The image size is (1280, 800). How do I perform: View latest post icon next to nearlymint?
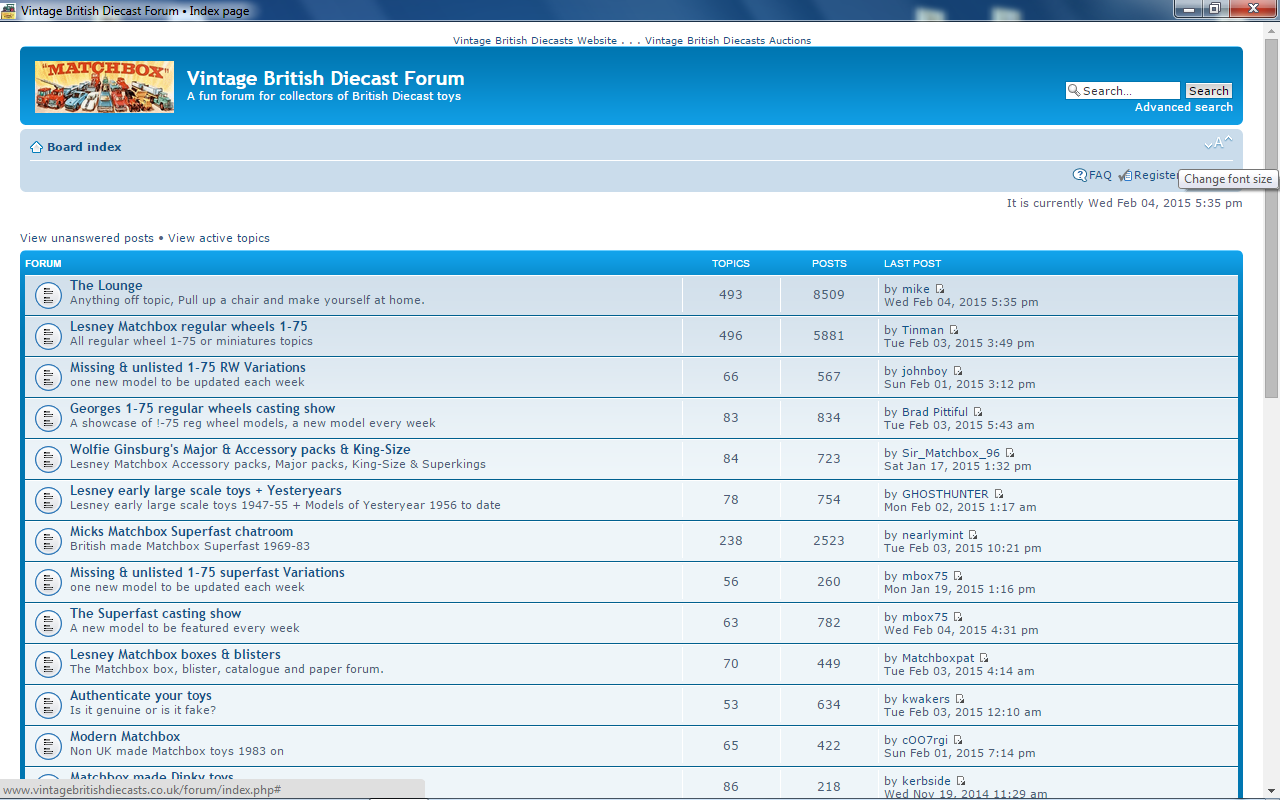click(x=974, y=535)
